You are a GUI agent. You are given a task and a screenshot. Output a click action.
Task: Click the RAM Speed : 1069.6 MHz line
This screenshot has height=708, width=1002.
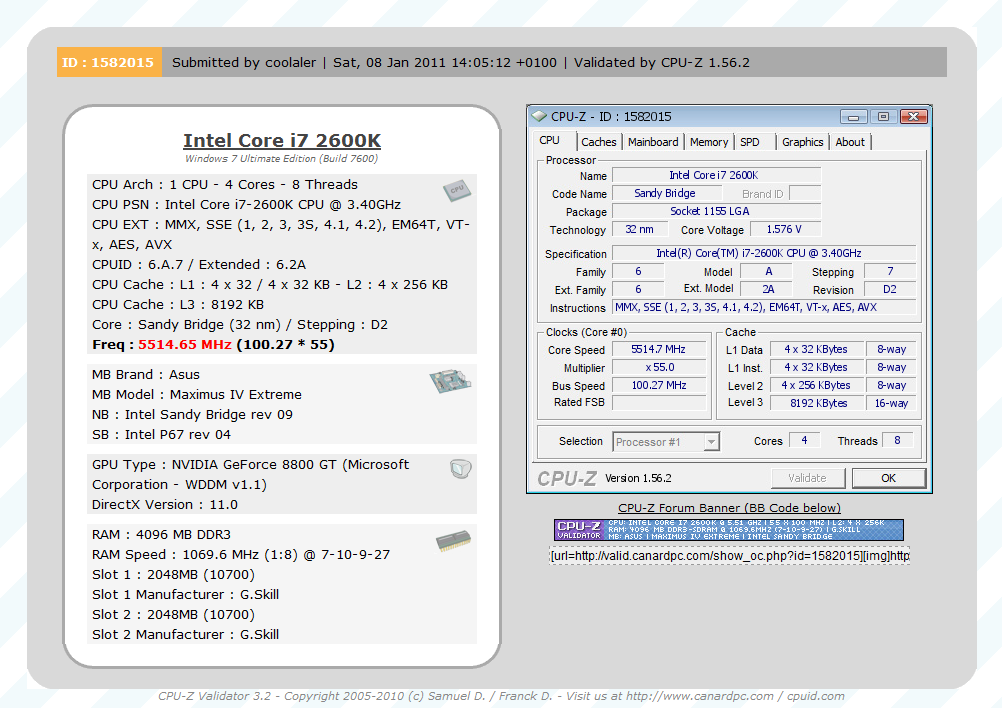coord(241,555)
